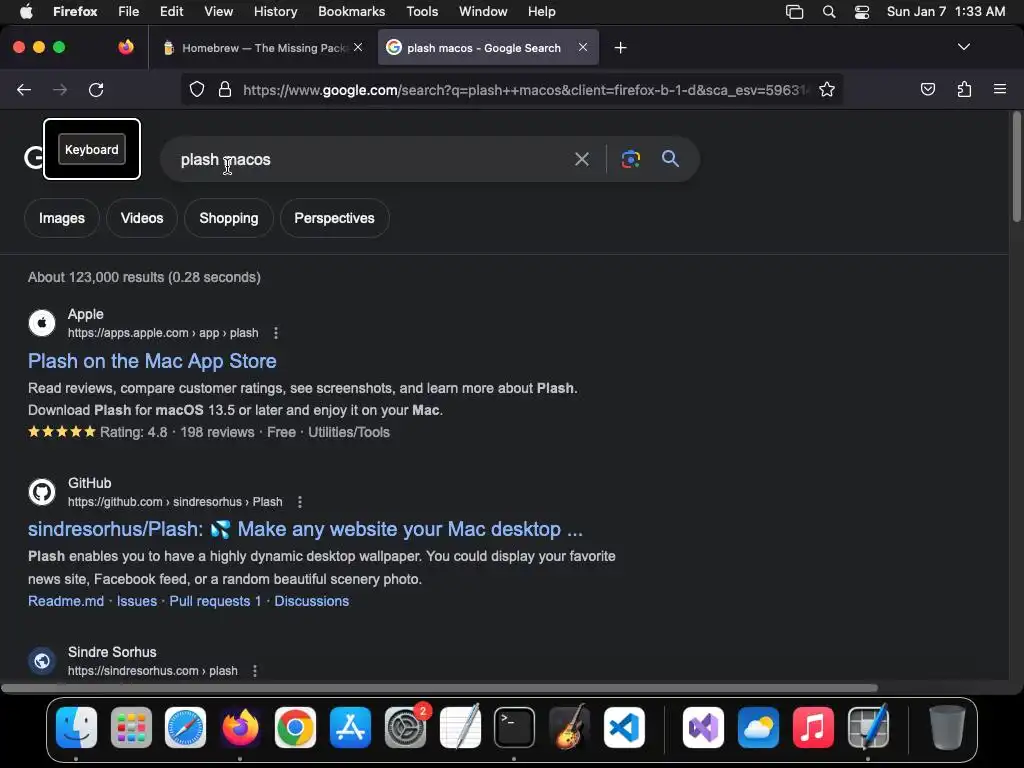Filter results by Images
1024x768 pixels.
(x=62, y=218)
